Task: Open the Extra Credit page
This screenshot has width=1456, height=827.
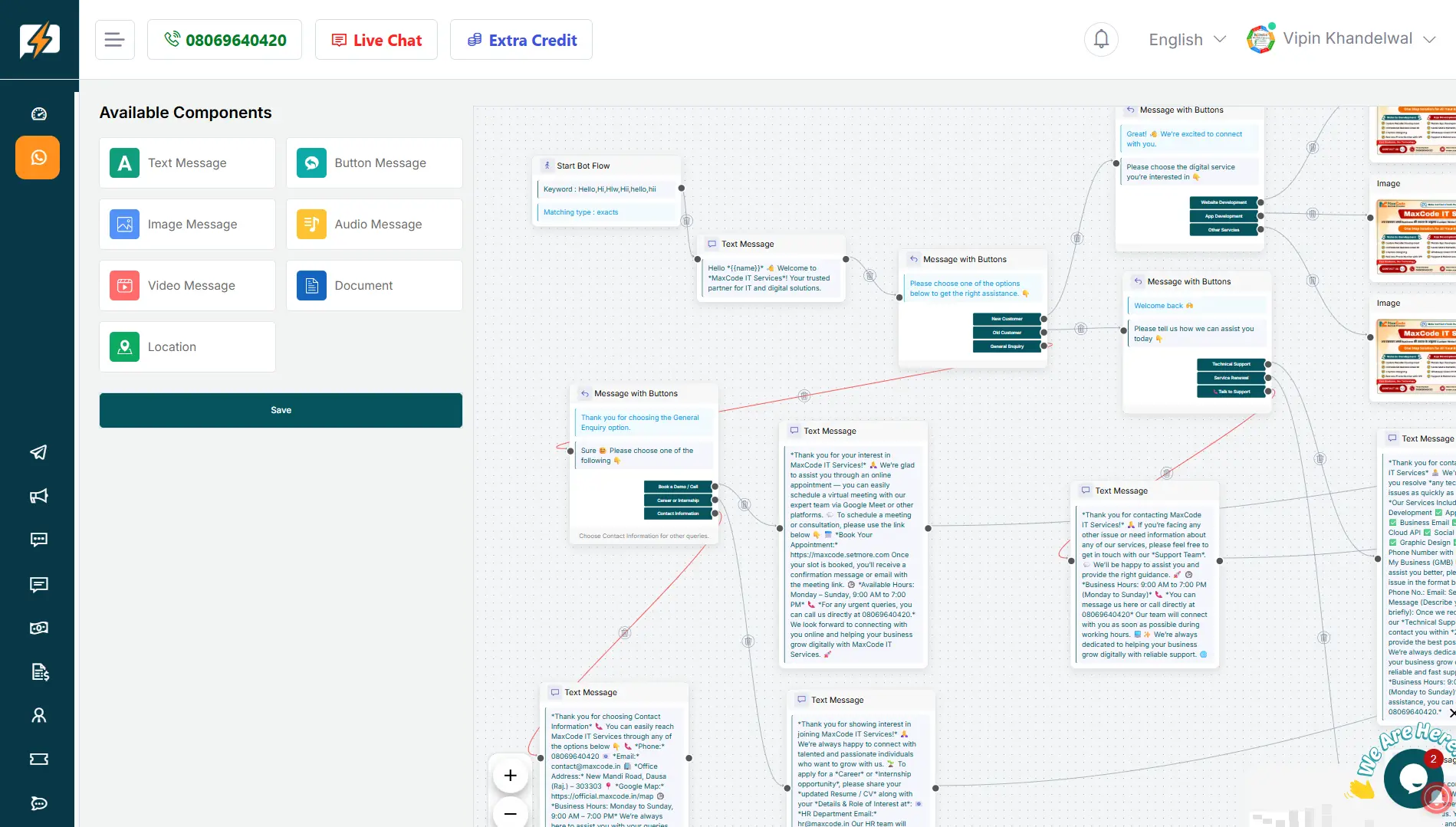Action: (x=521, y=39)
